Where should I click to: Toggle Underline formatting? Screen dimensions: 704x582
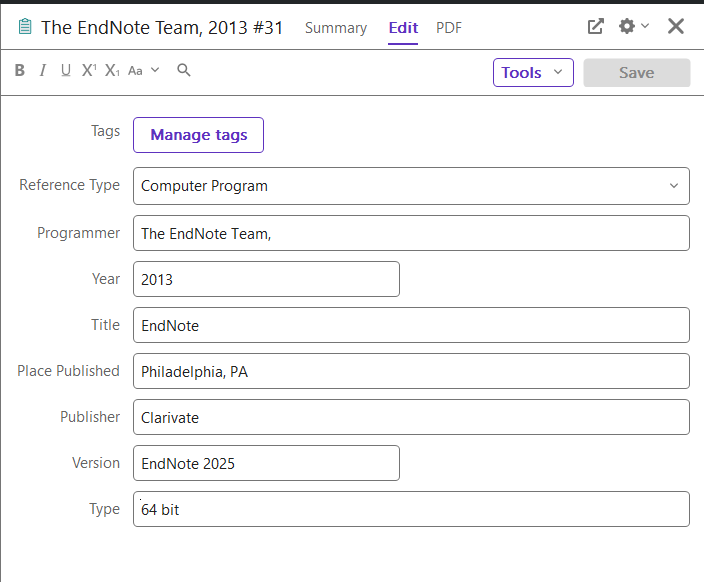pos(66,70)
